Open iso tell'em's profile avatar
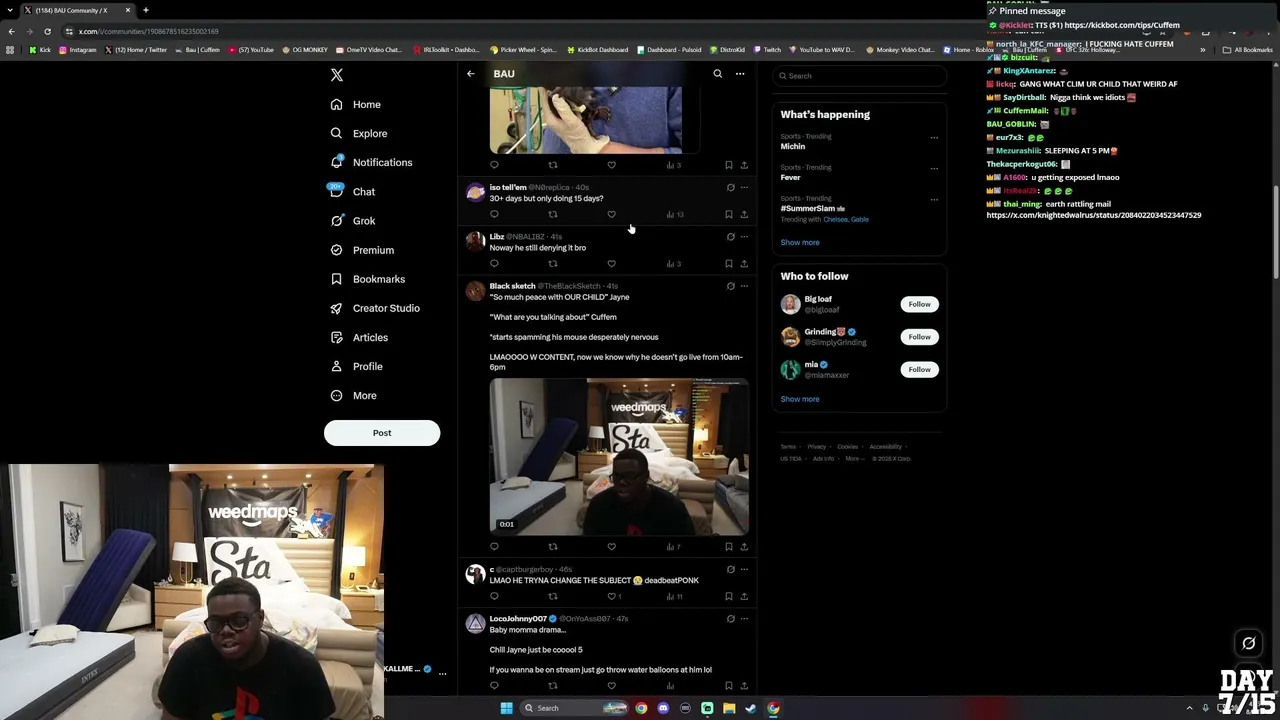This screenshot has height=720, width=1280. 476,193
